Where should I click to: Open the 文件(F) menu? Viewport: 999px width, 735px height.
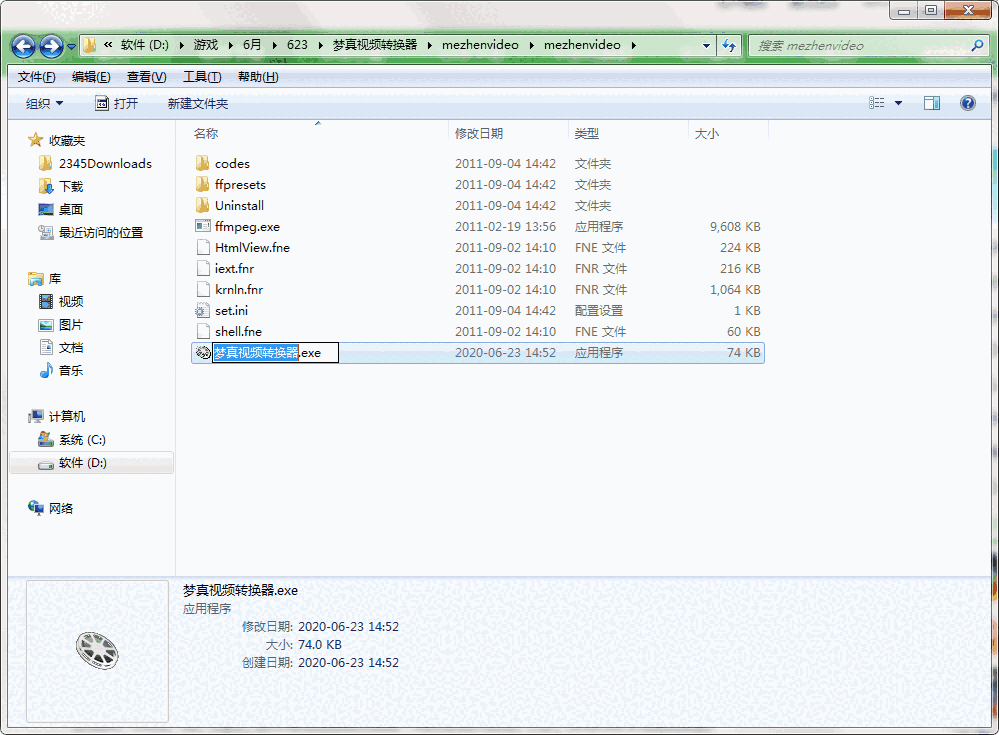tap(36, 77)
